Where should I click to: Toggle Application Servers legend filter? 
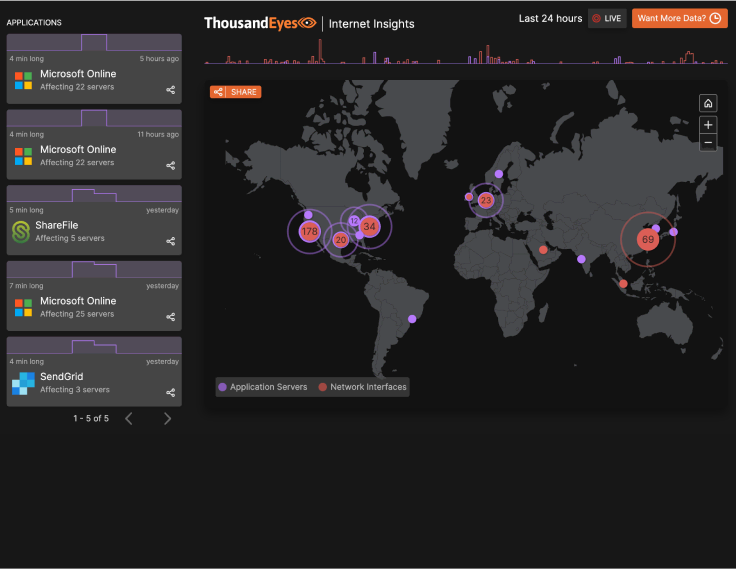tap(264, 387)
